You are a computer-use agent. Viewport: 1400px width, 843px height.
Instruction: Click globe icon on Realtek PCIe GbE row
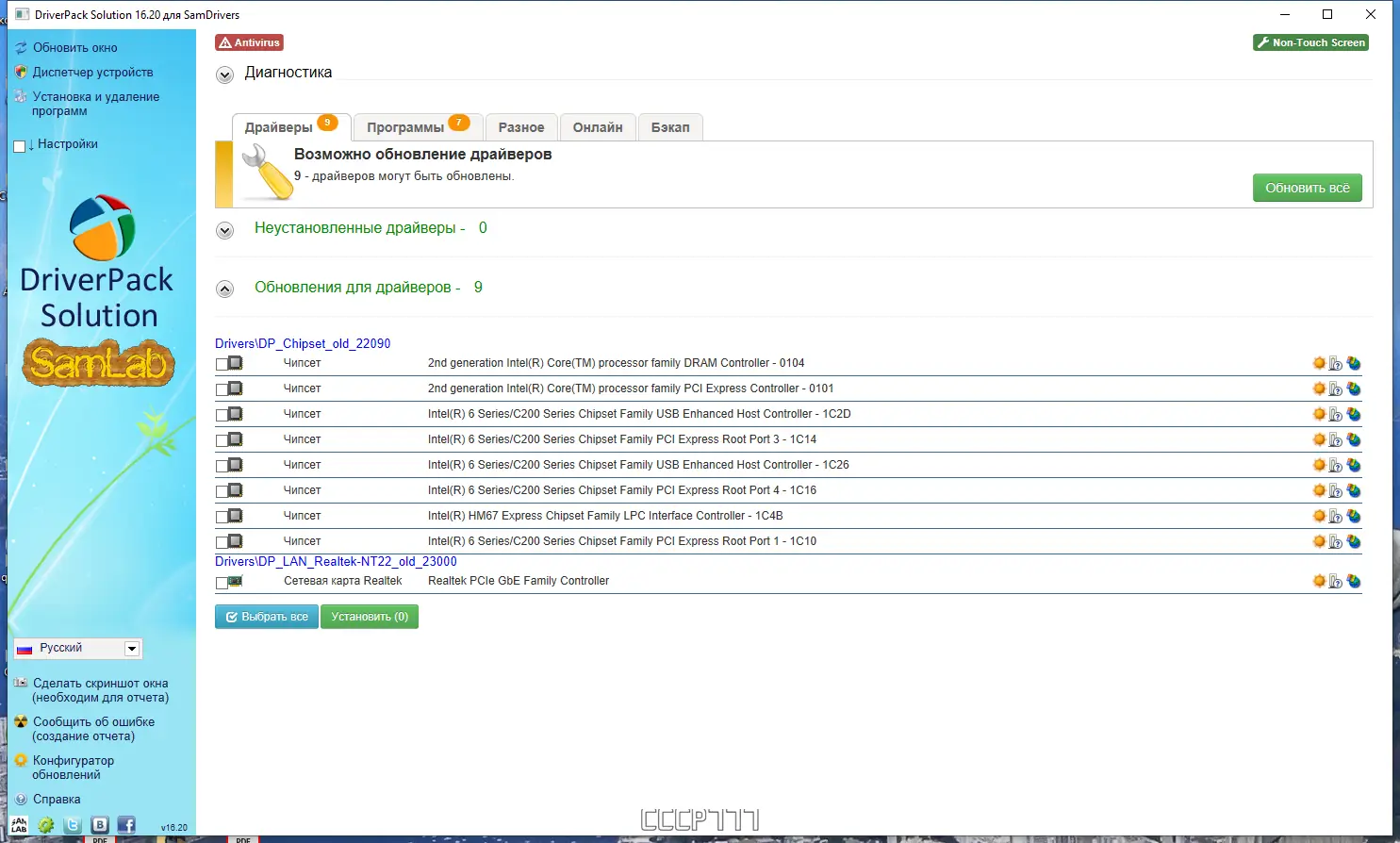point(1354,581)
